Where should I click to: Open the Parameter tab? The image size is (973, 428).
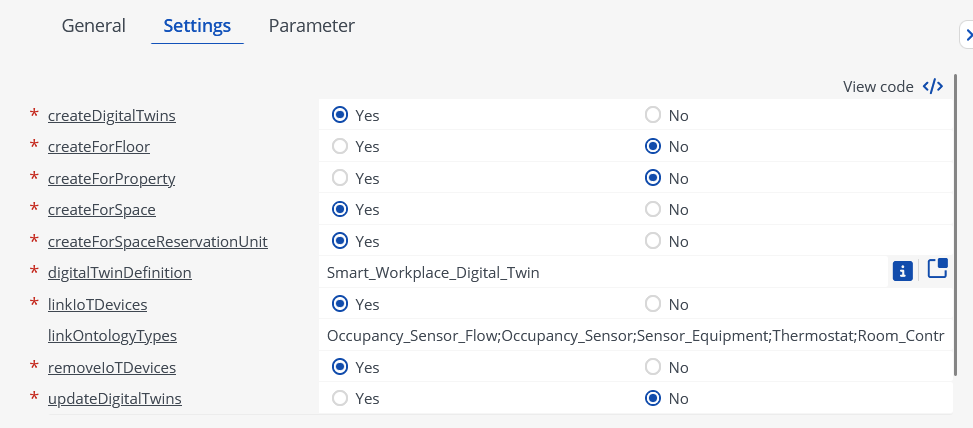[x=312, y=26]
